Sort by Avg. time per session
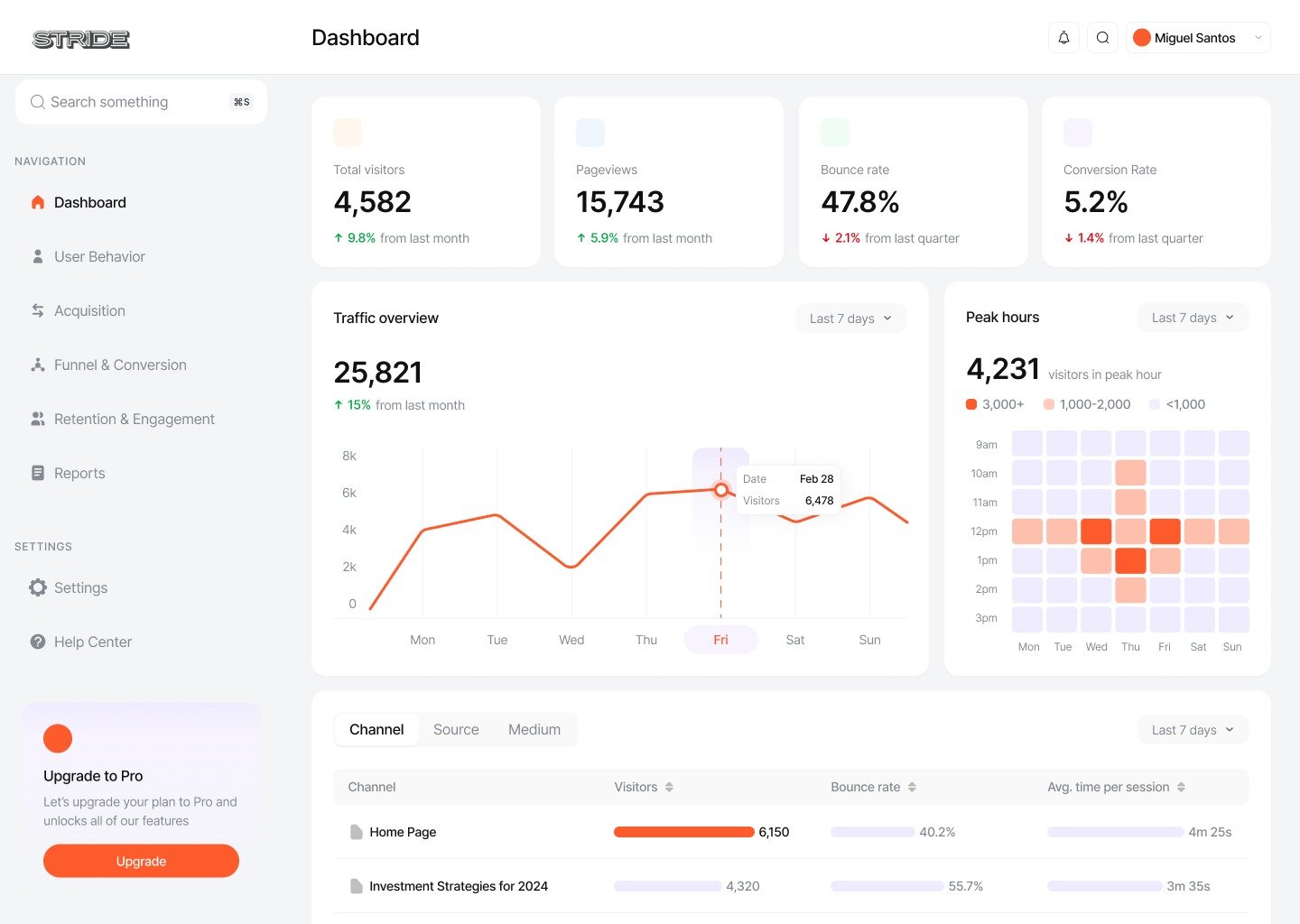The height and width of the screenshot is (924, 1300). pos(1181,787)
